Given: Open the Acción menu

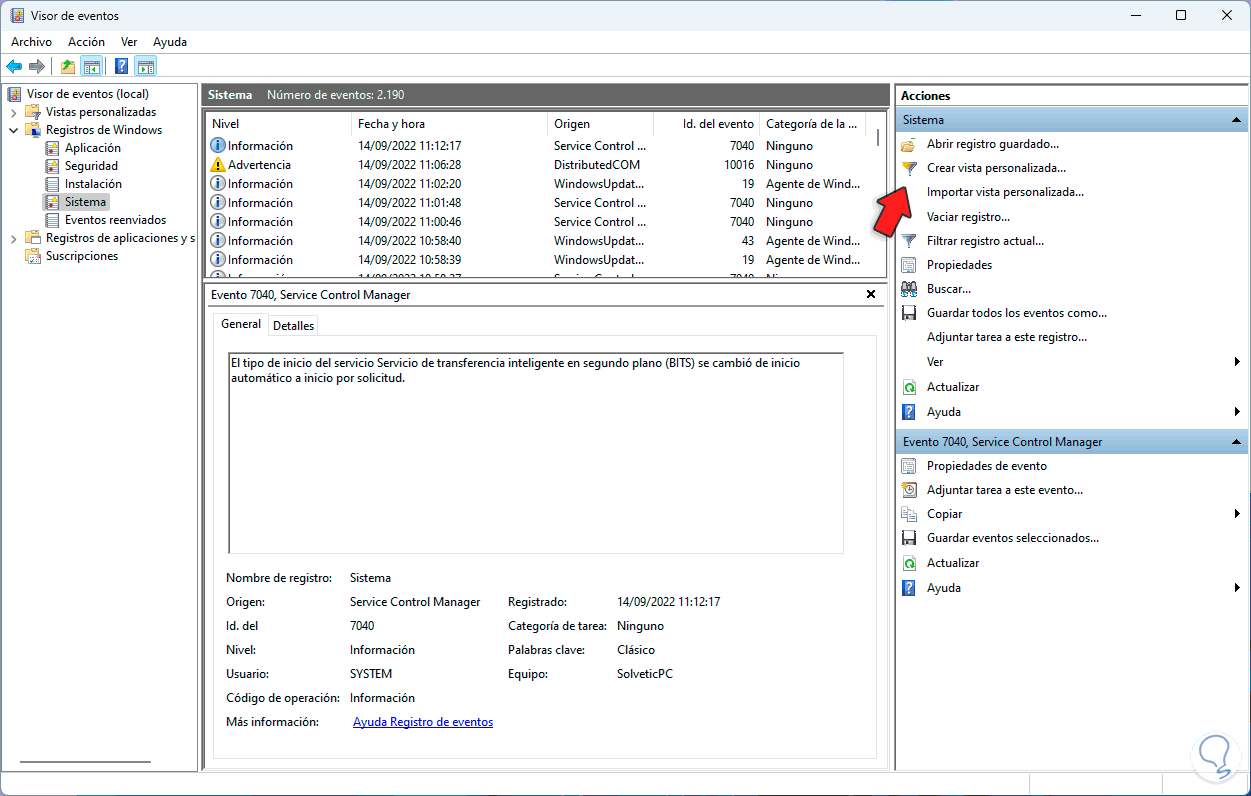Looking at the screenshot, I should pos(86,42).
